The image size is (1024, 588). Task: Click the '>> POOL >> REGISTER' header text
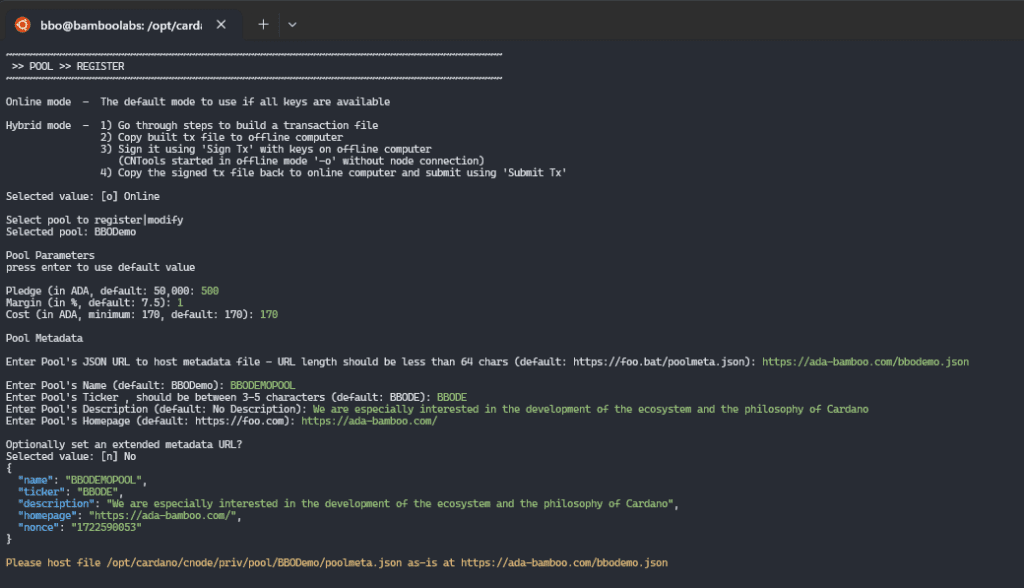point(68,67)
